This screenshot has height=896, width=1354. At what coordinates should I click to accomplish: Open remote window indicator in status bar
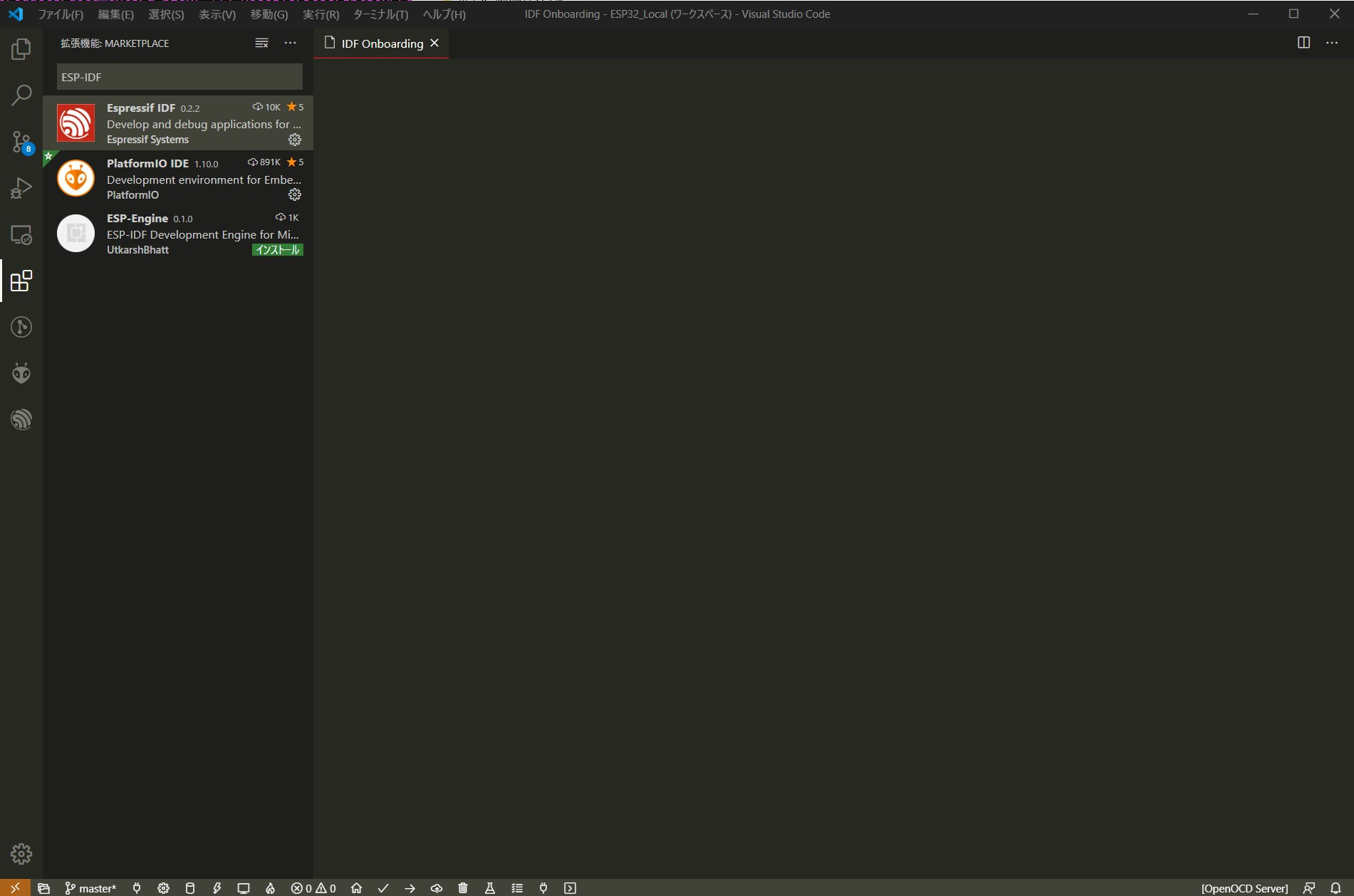[x=15, y=887]
